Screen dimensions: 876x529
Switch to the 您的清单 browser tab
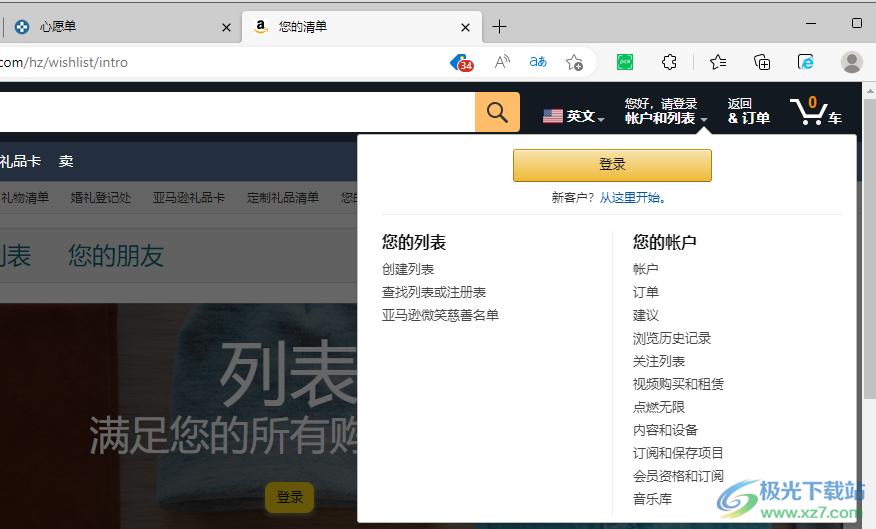pyautogui.click(x=362, y=26)
